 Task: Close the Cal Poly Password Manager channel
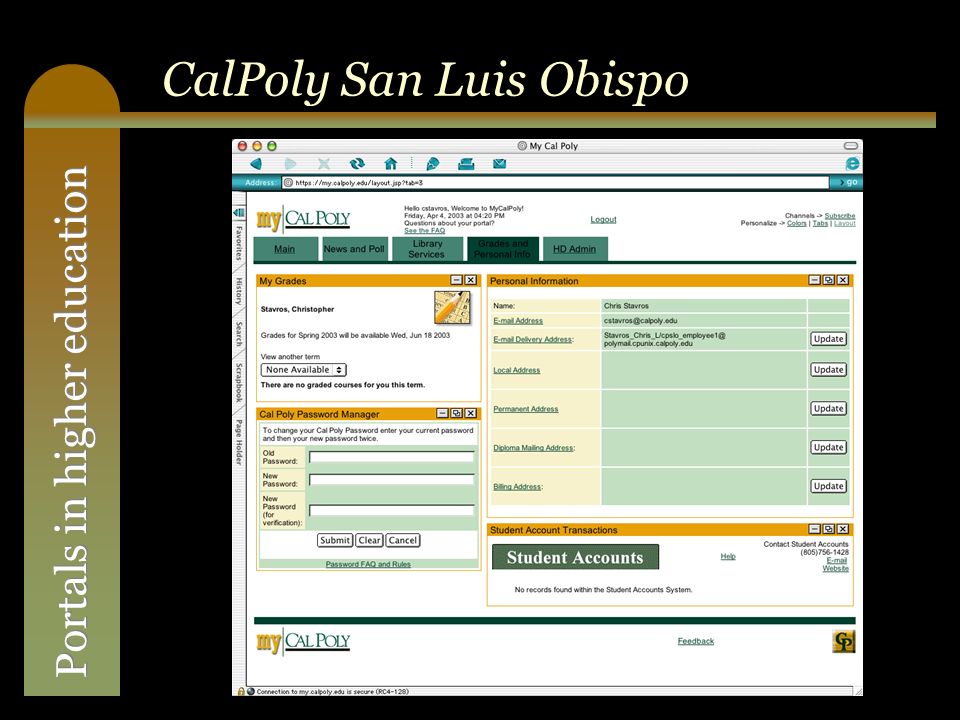click(x=470, y=413)
